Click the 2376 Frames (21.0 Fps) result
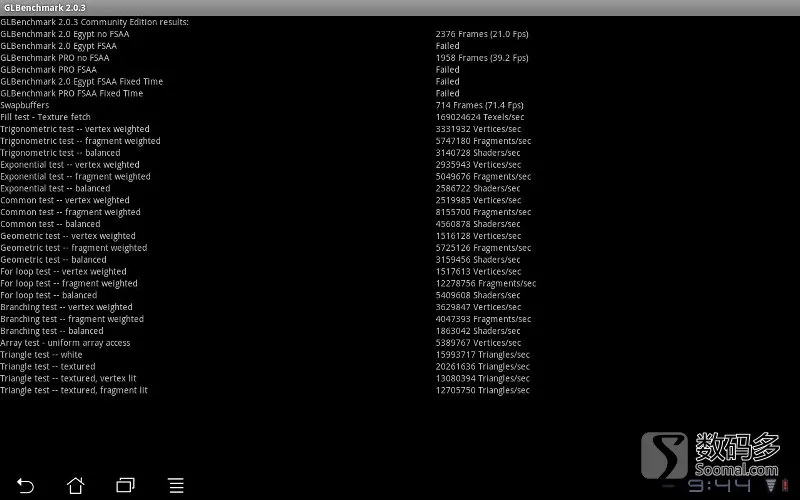Screen dimensions: 800x500 coord(482,34)
